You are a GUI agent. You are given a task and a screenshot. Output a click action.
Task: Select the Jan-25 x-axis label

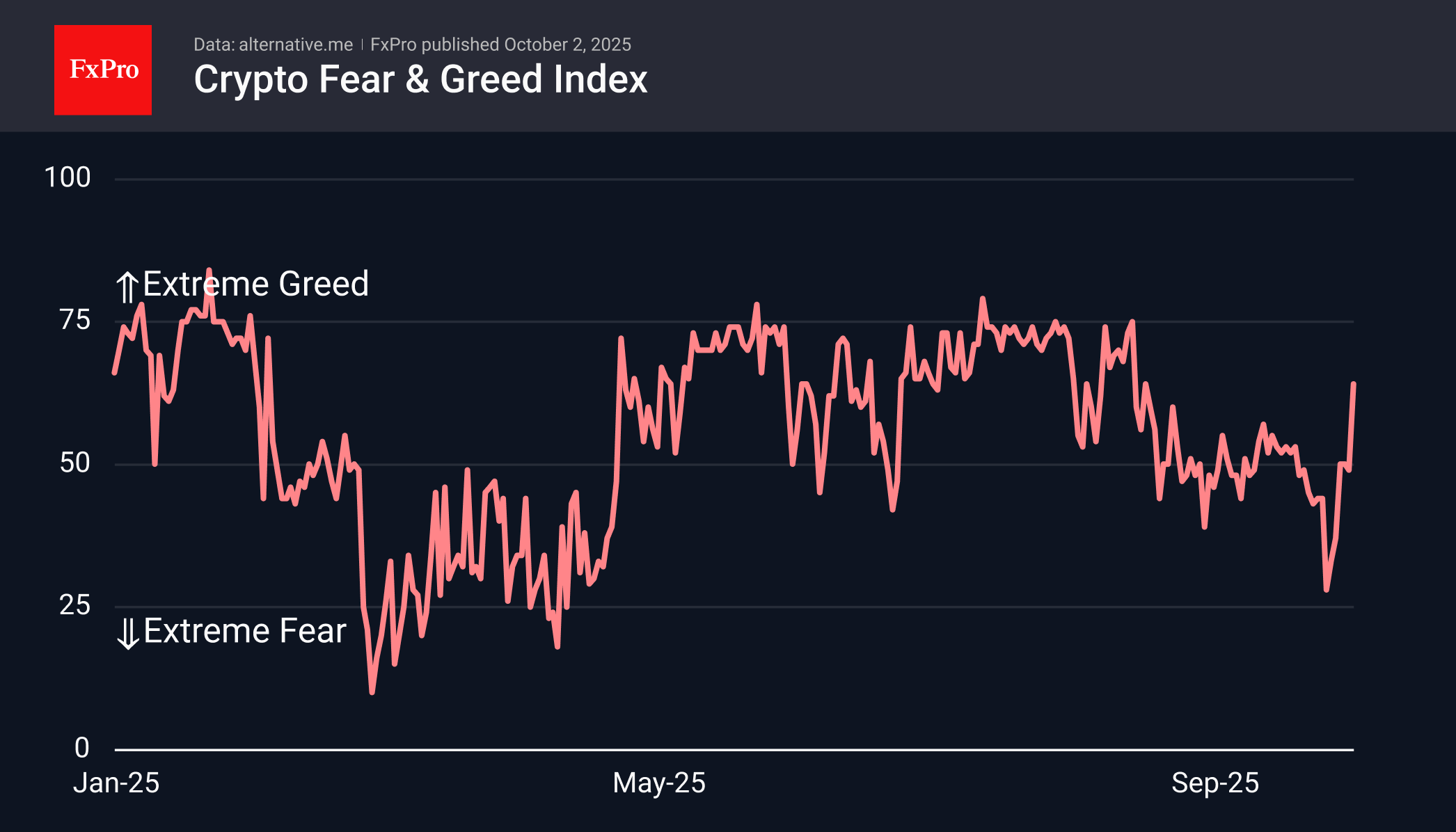coord(116,783)
